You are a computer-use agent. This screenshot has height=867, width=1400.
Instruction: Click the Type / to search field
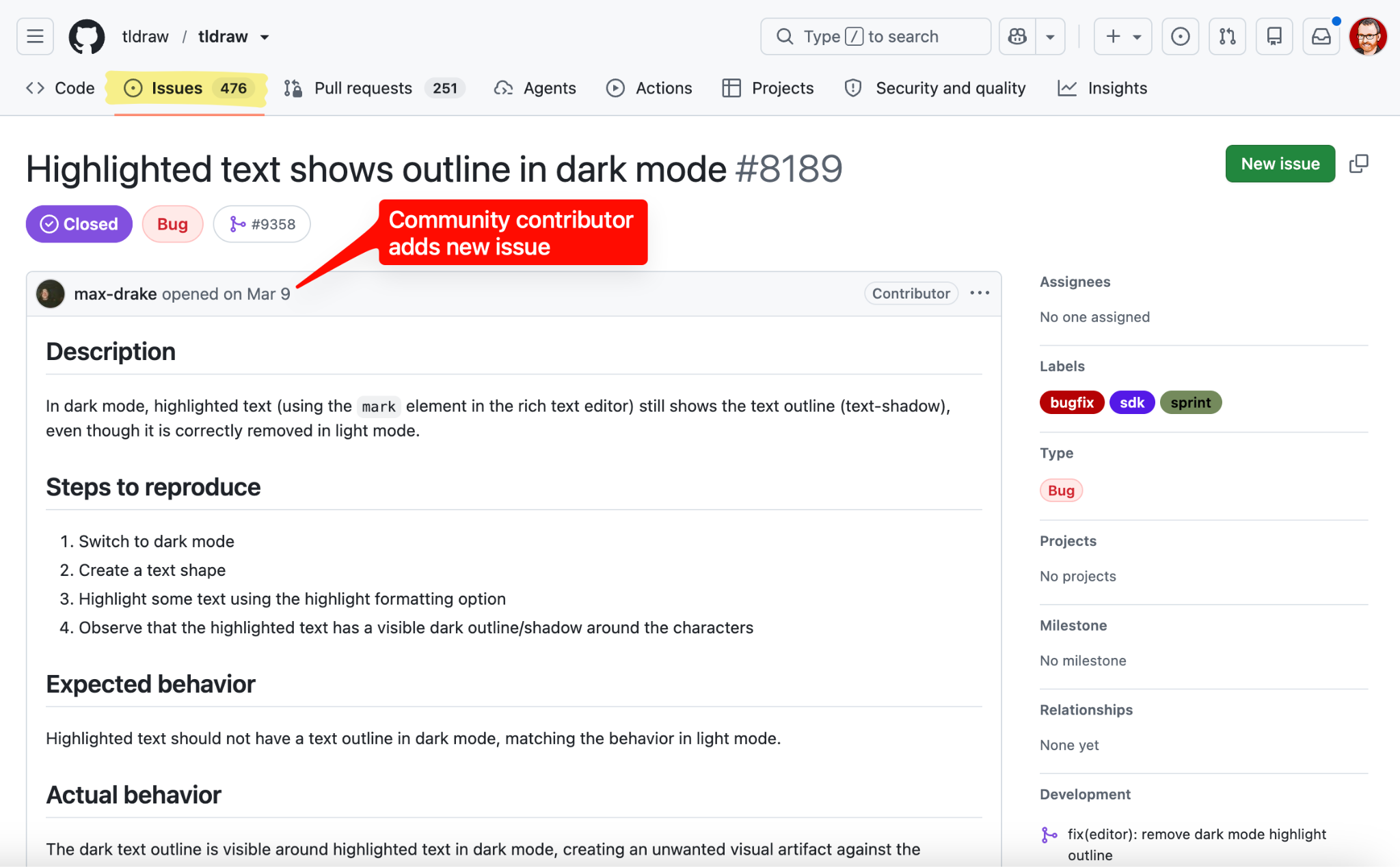876,36
